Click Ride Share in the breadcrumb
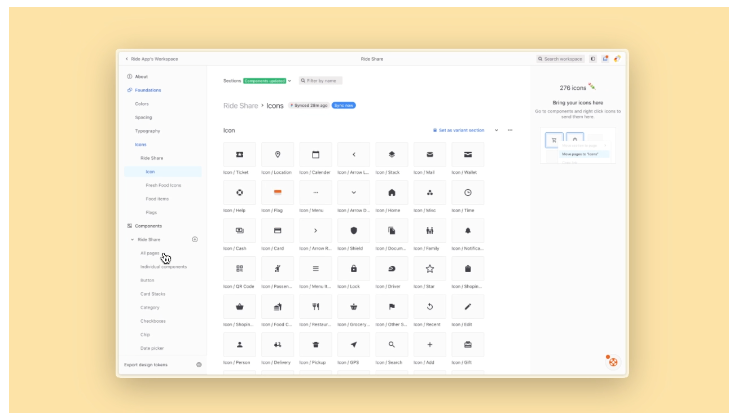 point(240,106)
